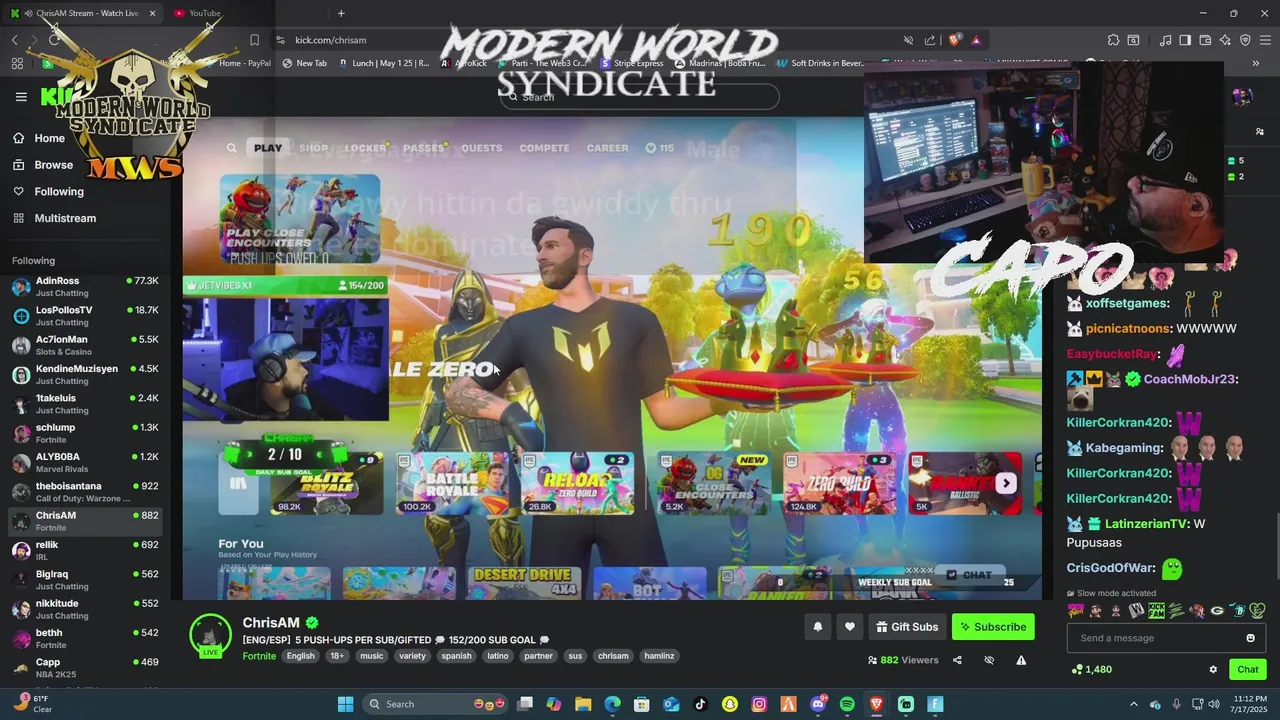Open rellik channel in Following list

pos(85,550)
